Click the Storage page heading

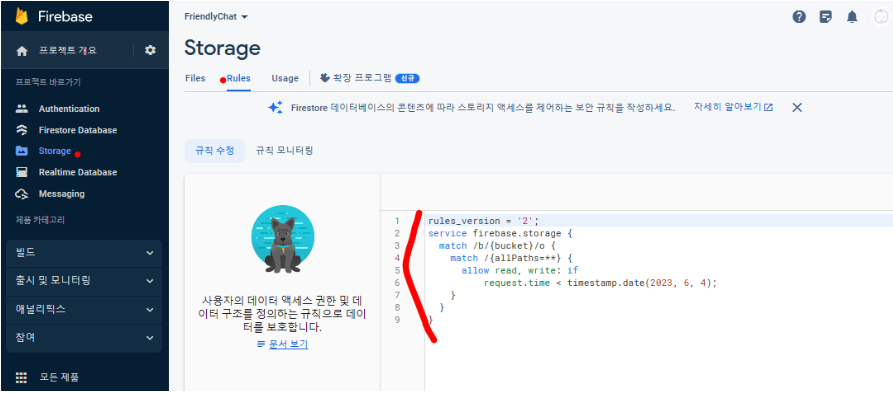[222, 48]
